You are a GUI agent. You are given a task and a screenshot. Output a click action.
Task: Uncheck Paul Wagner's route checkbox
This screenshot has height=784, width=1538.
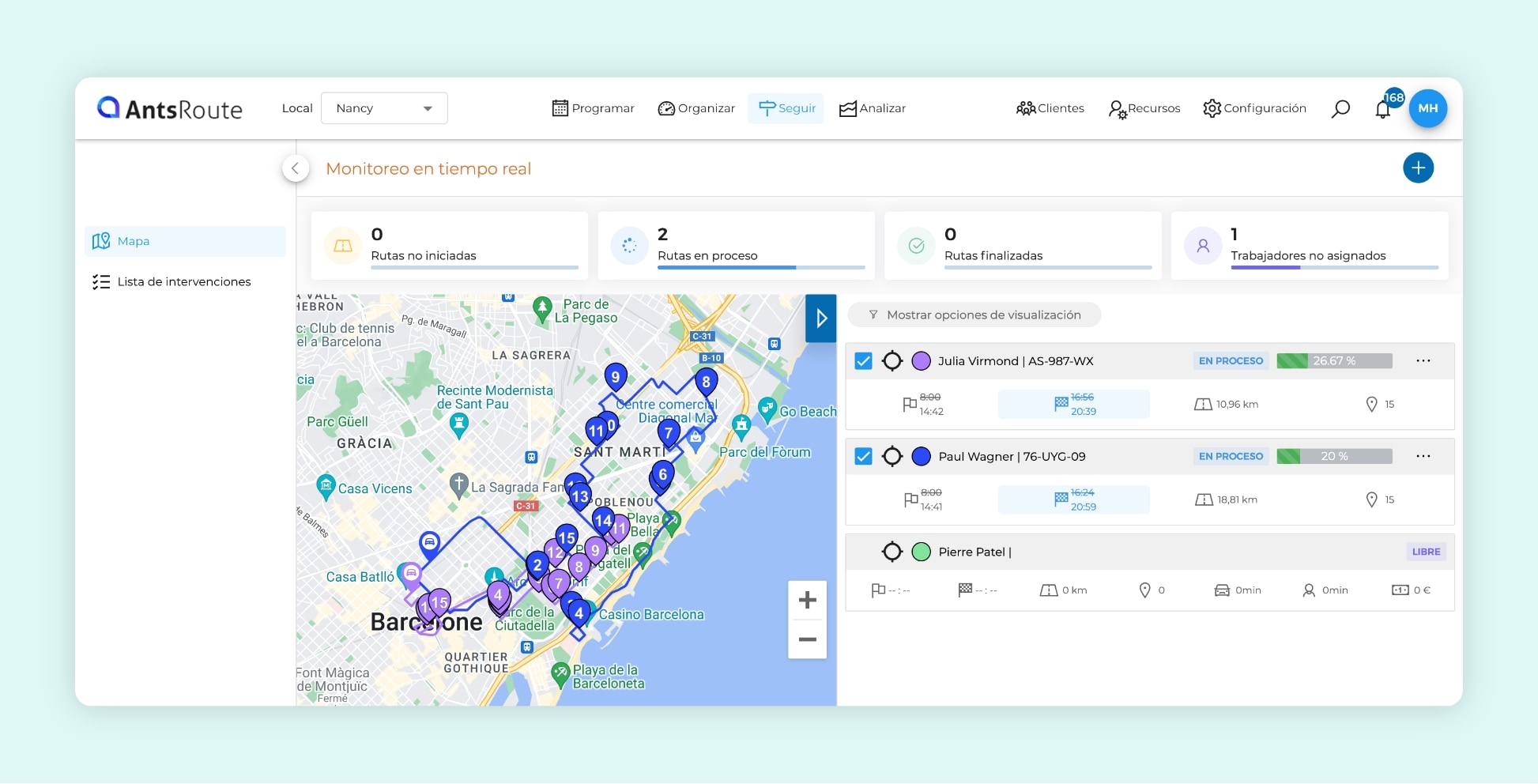pos(863,456)
